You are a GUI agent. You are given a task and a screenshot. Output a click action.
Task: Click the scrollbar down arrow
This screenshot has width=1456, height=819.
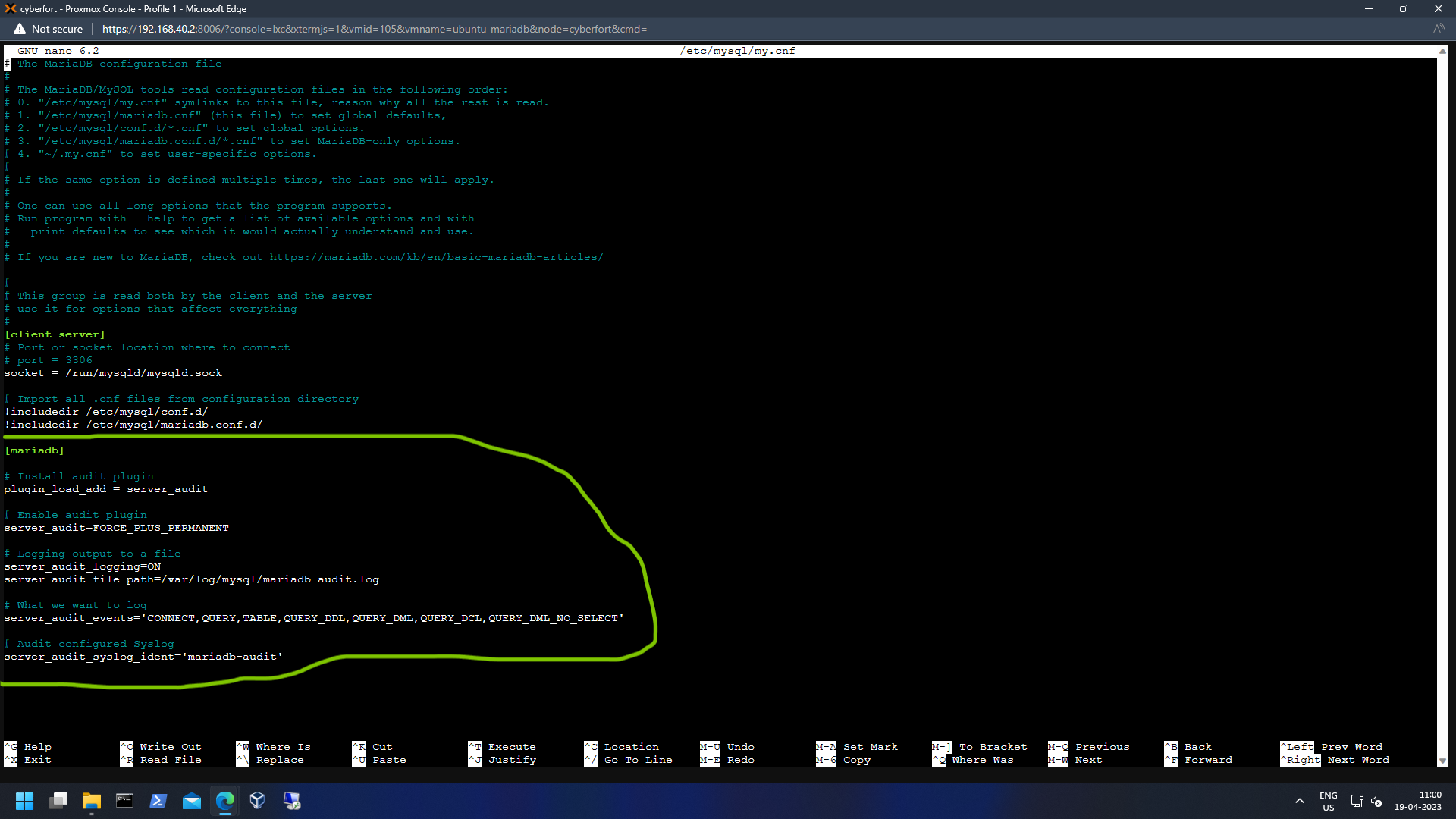1442,761
